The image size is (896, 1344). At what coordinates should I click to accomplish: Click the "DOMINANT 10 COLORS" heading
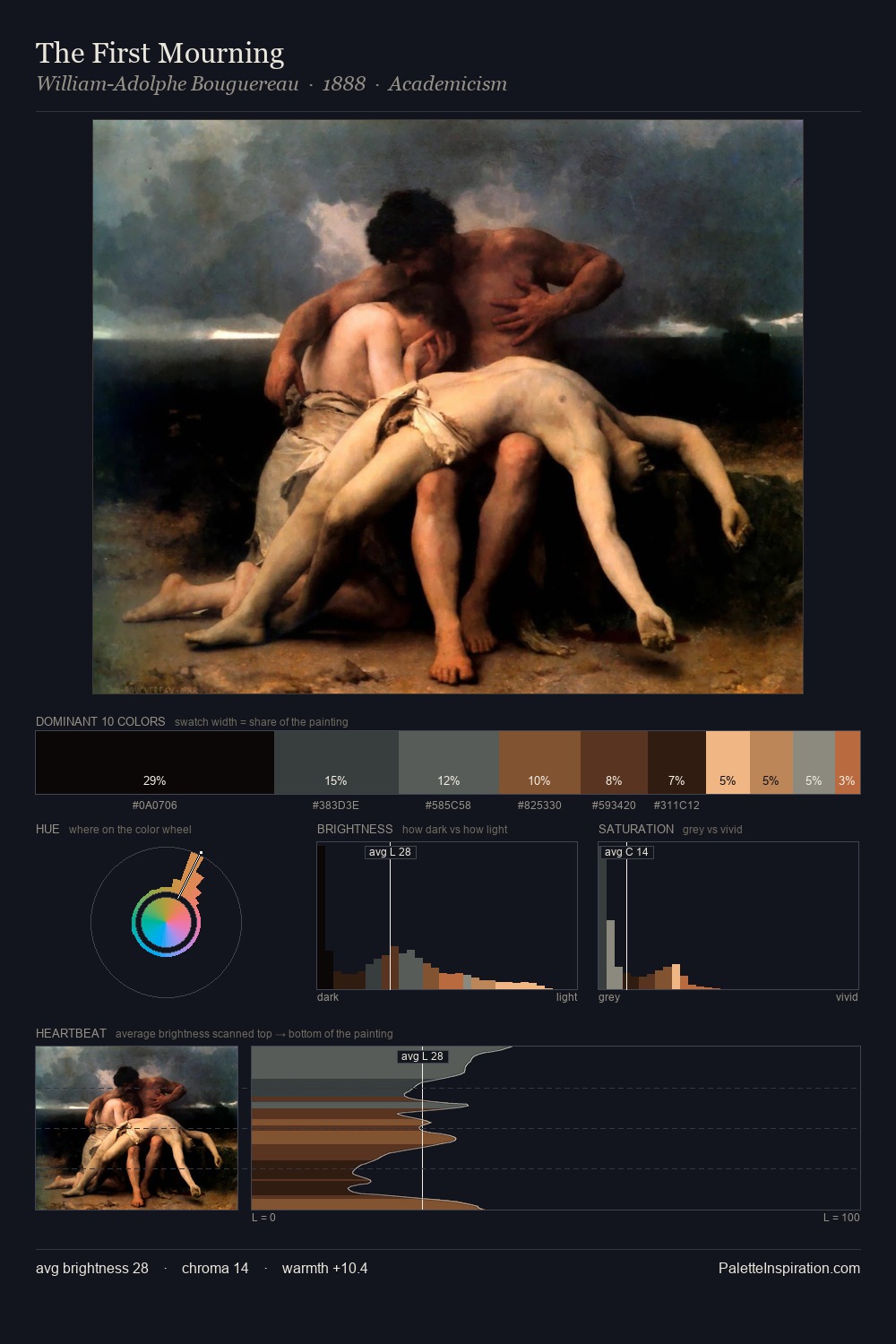tap(100, 721)
